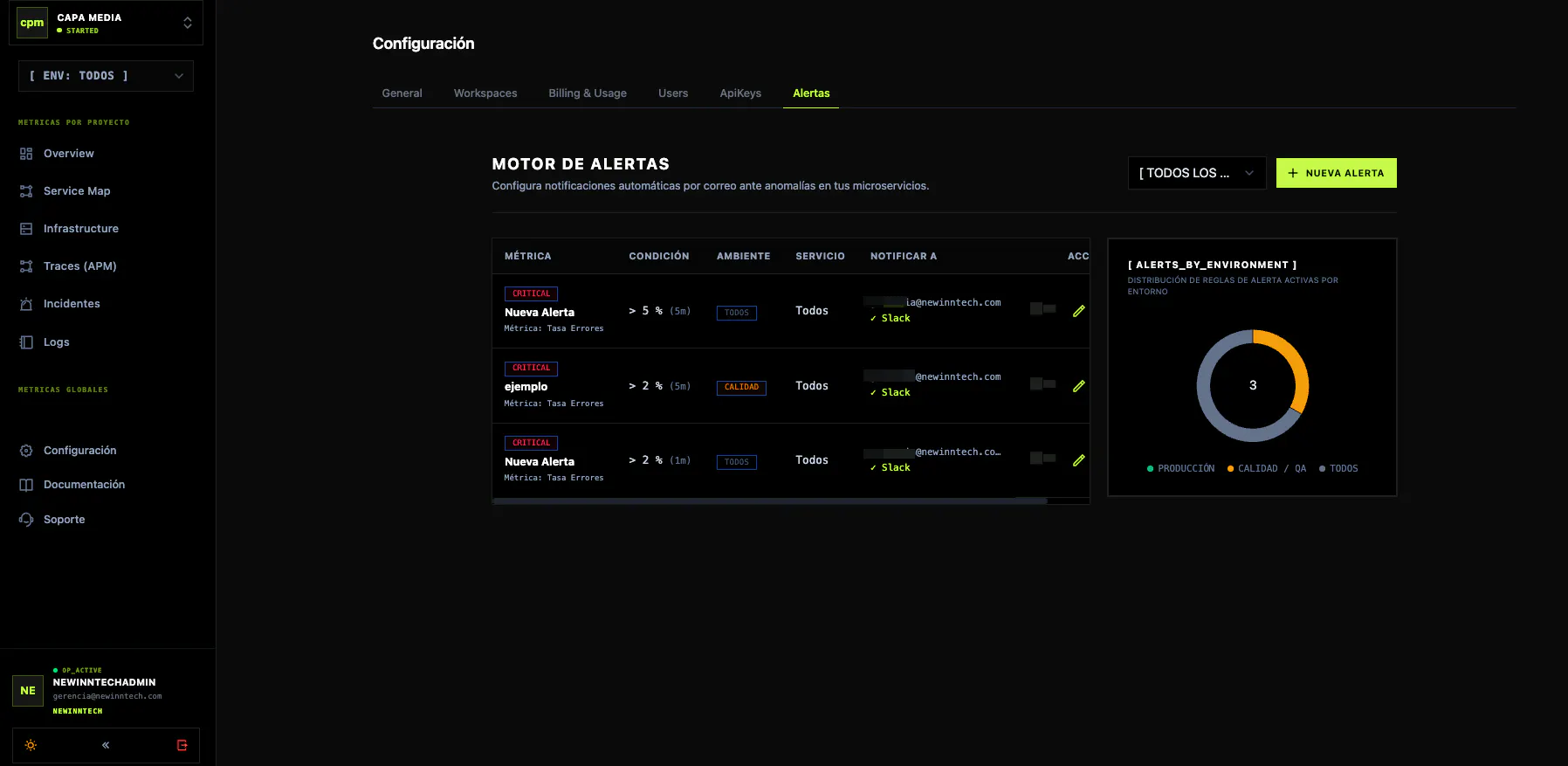Select the Alertas tab

(x=811, y=93)
